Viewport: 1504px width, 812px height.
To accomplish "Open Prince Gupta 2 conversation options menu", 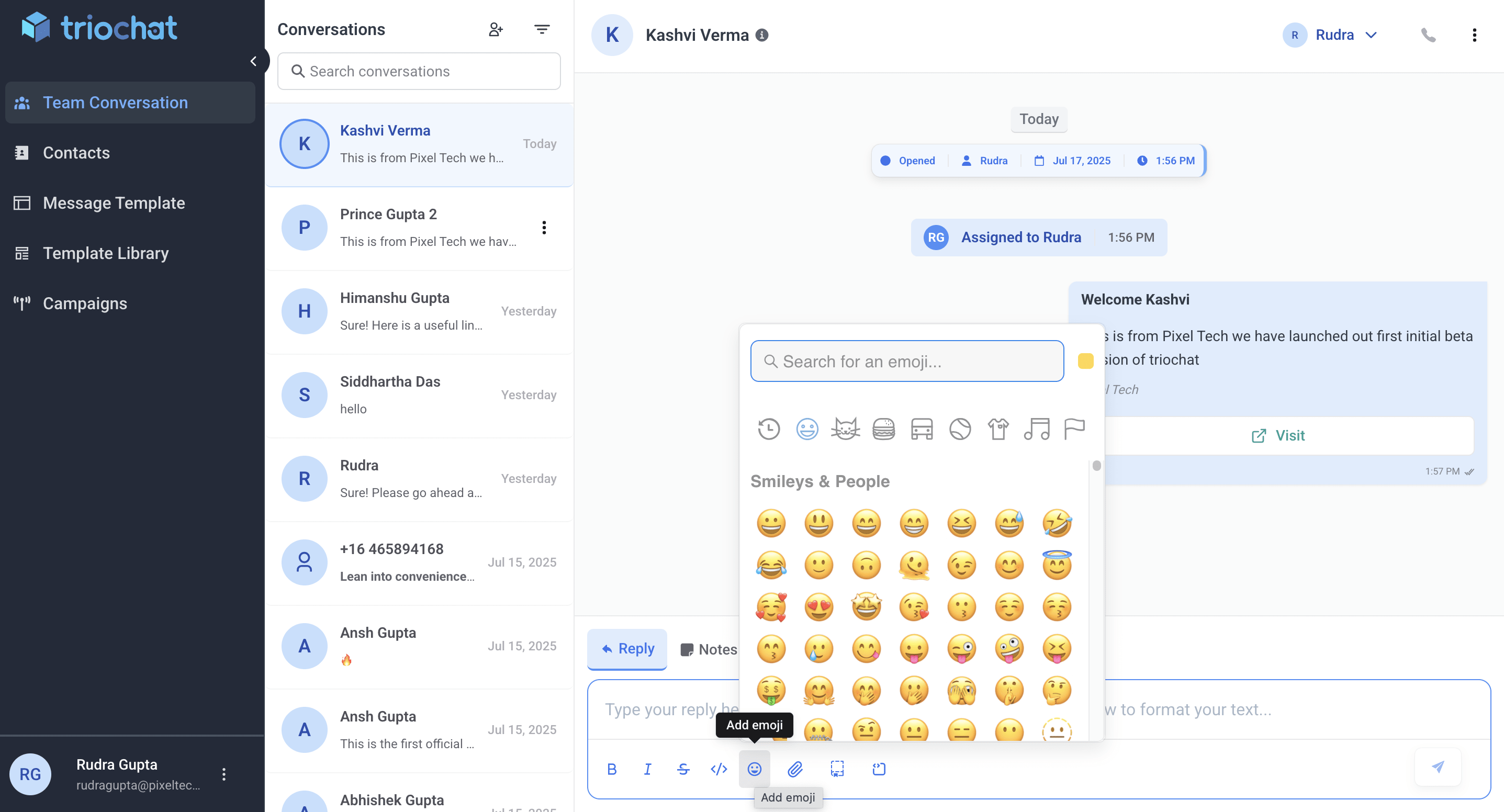I will pyautogui.click(x=544, y=228).
